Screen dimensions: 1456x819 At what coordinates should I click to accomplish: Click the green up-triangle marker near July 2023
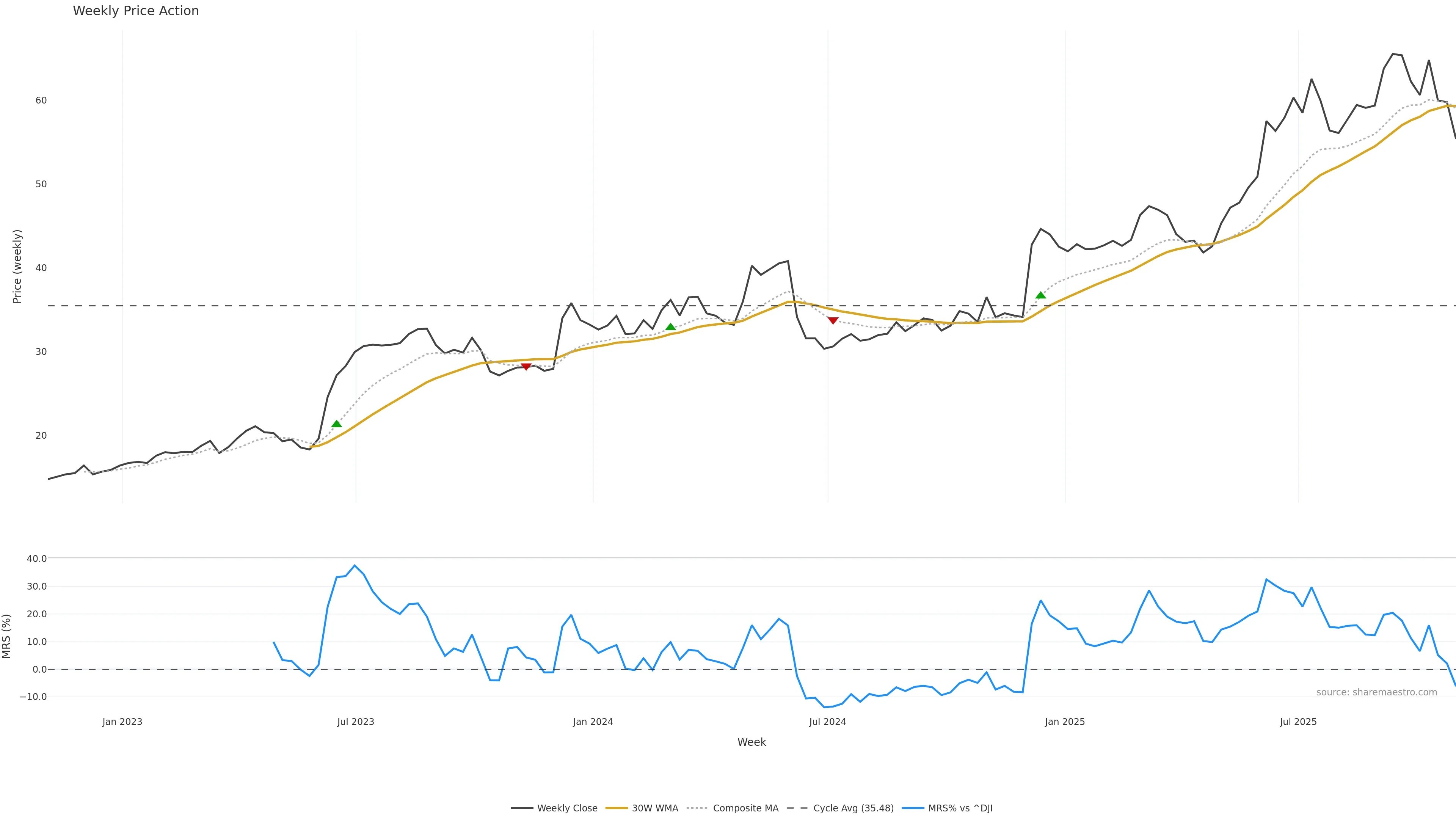[336, 424]
